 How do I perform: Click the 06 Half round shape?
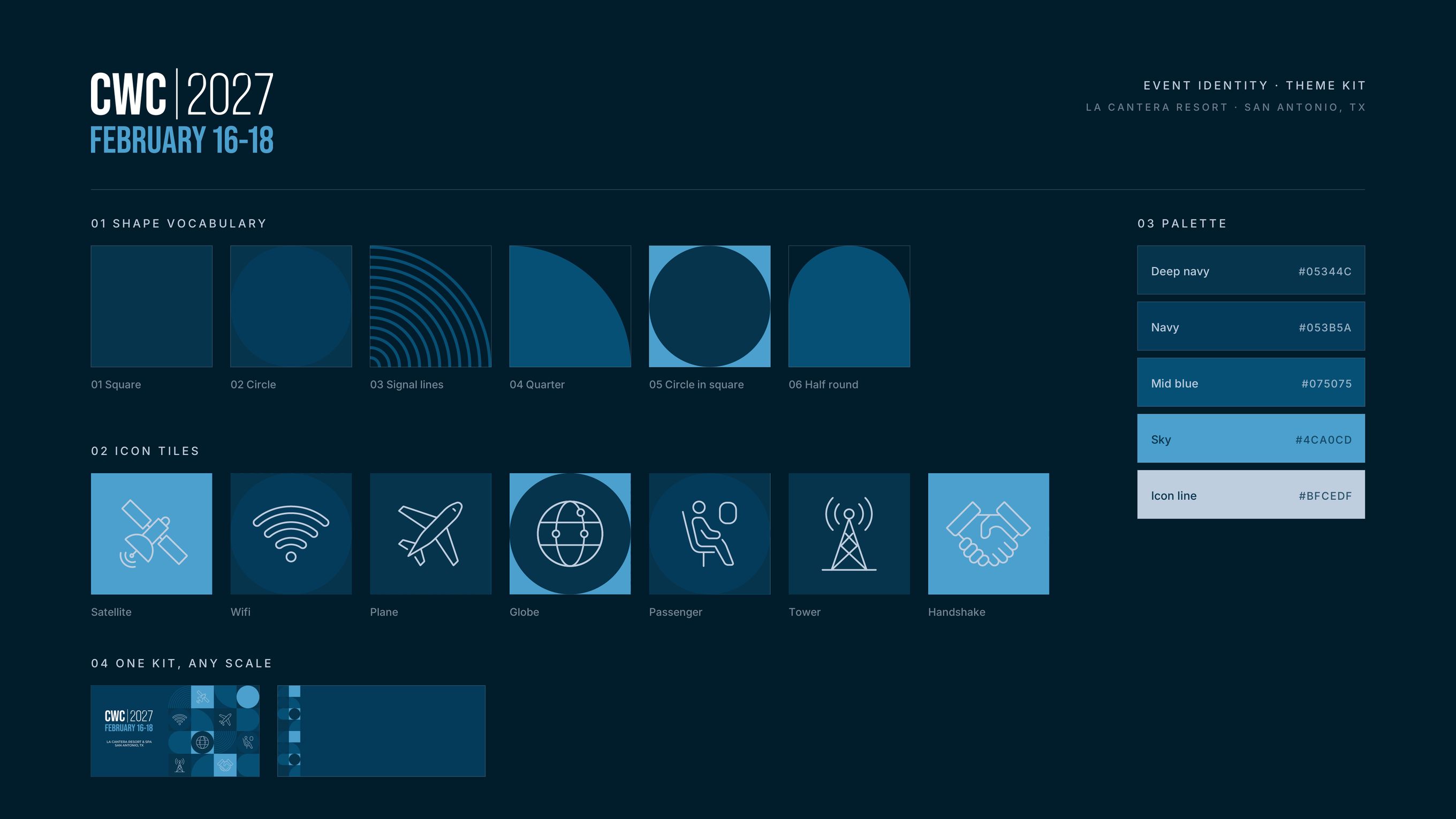(850, 306)
